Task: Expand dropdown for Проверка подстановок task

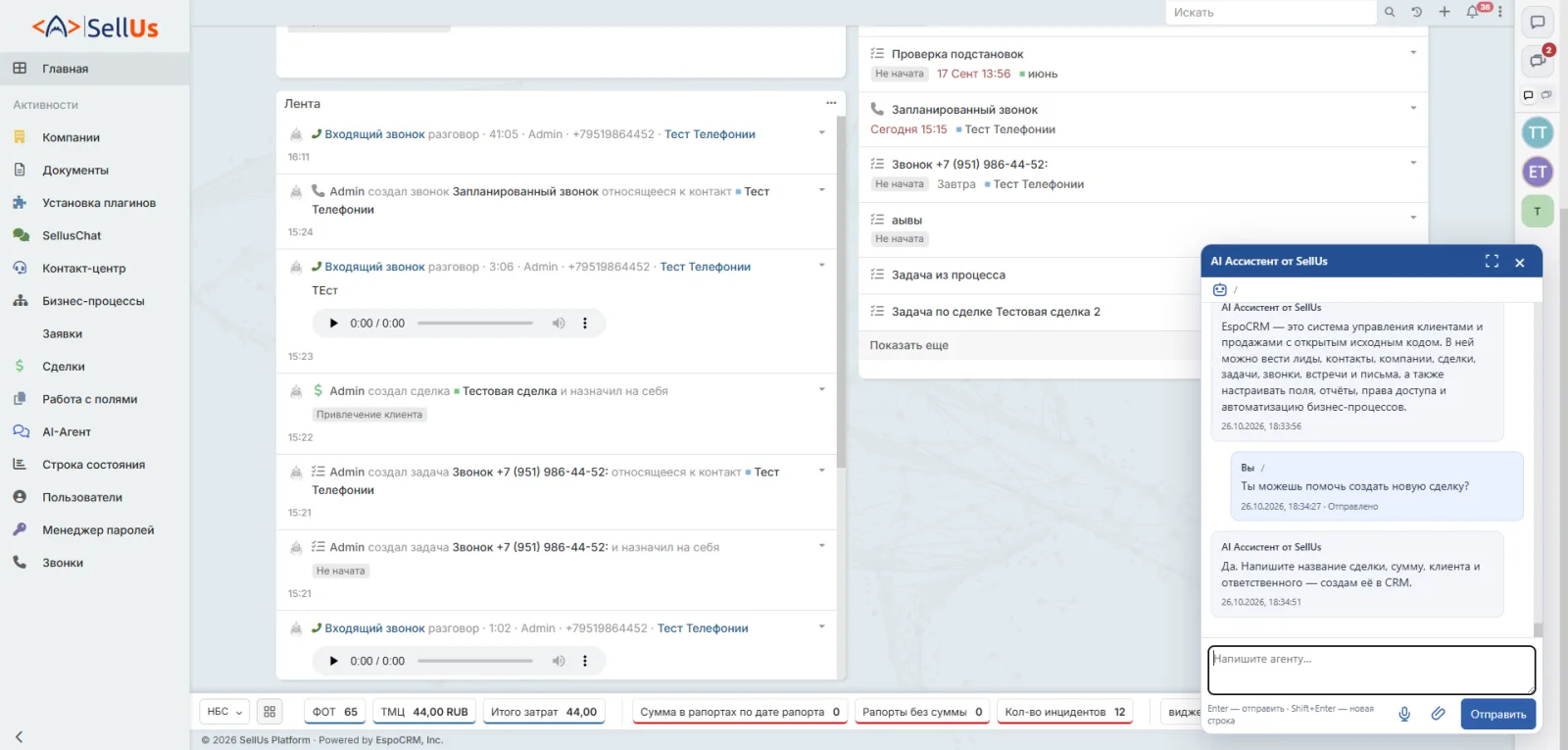Action: (x=1413, y=53)
